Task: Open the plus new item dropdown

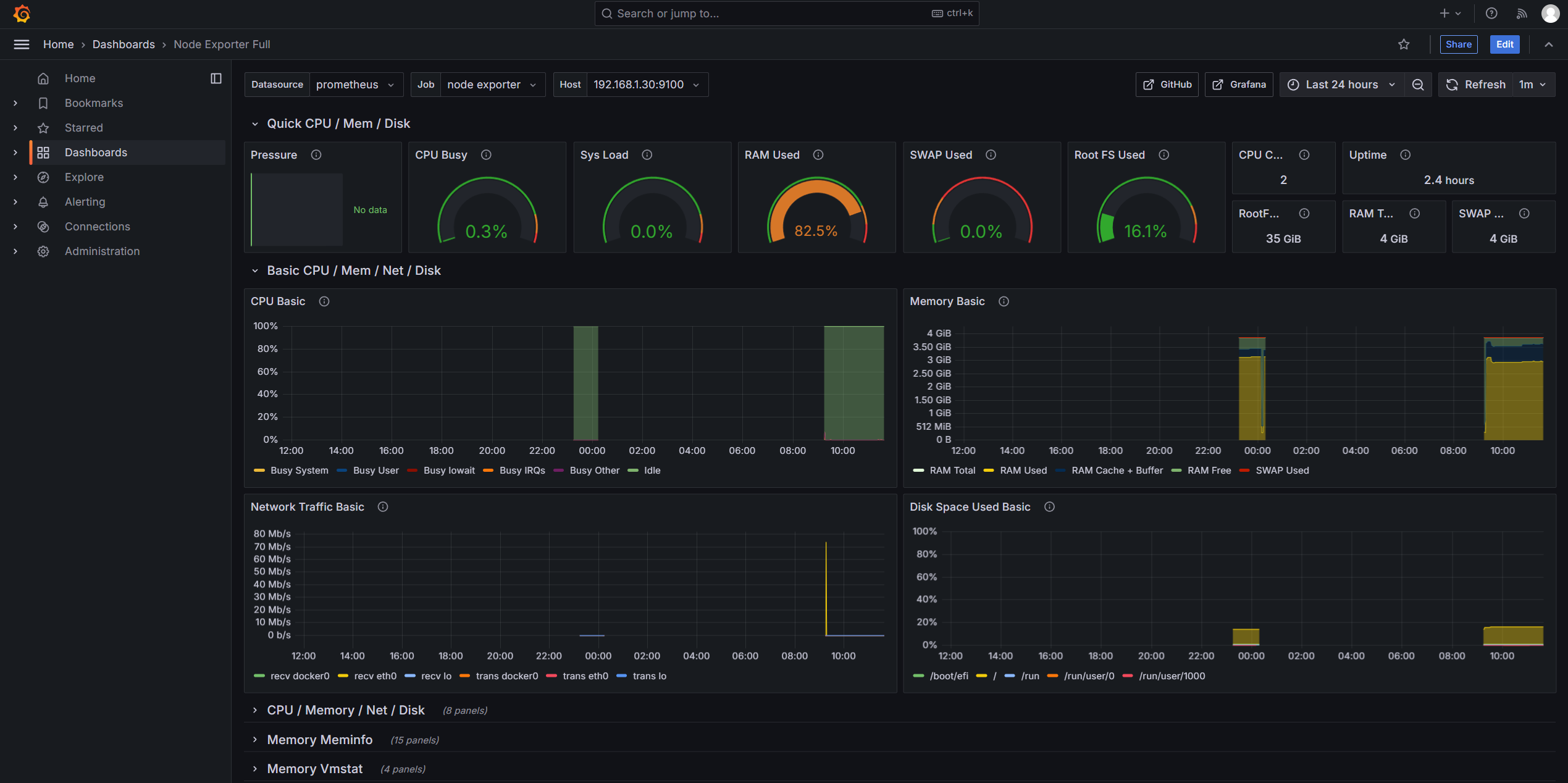Action: tap(1451, 14)
